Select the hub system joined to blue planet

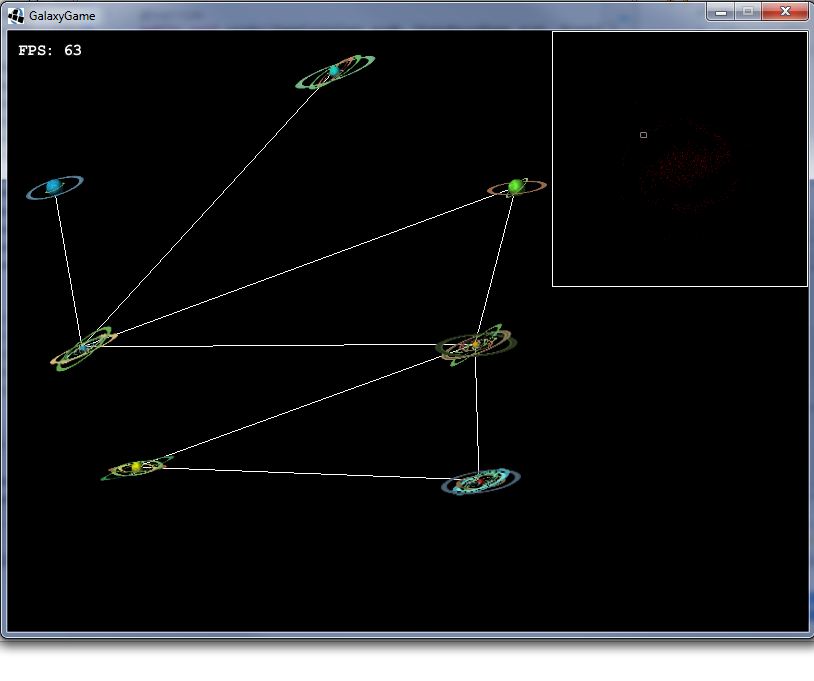(83, 348)
